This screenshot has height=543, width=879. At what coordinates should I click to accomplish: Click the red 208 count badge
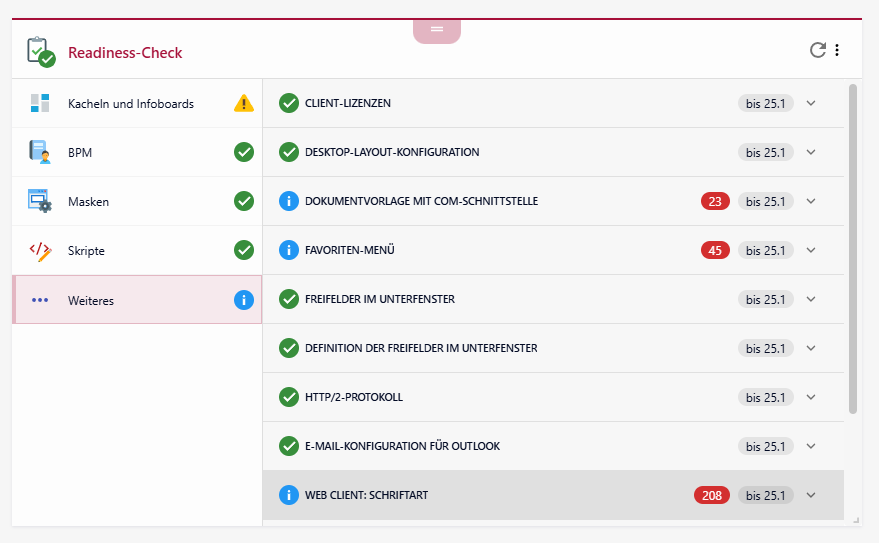point(712,495)
